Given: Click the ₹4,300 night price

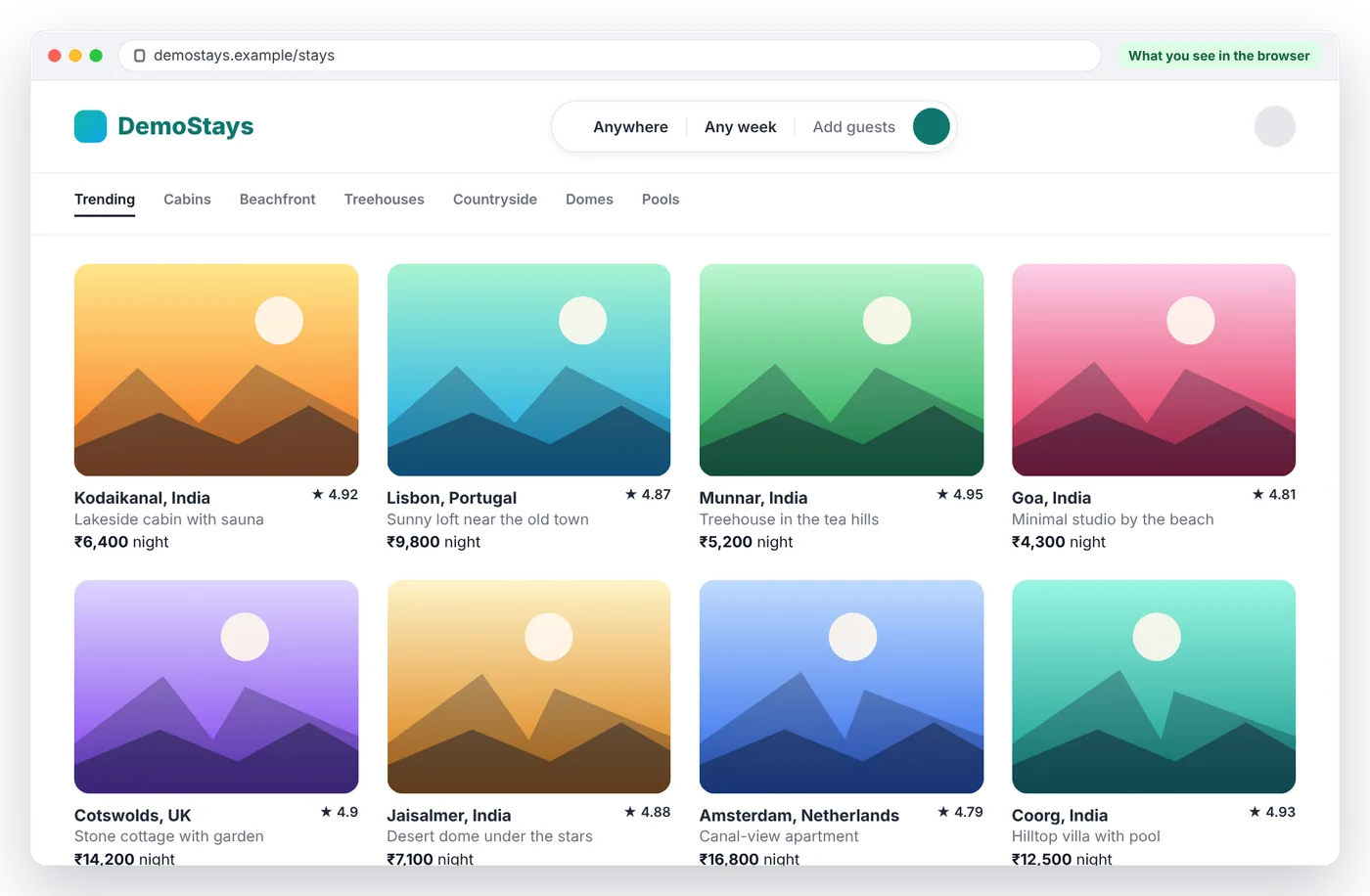Looking at the screenshot, I should [1059, 542].
